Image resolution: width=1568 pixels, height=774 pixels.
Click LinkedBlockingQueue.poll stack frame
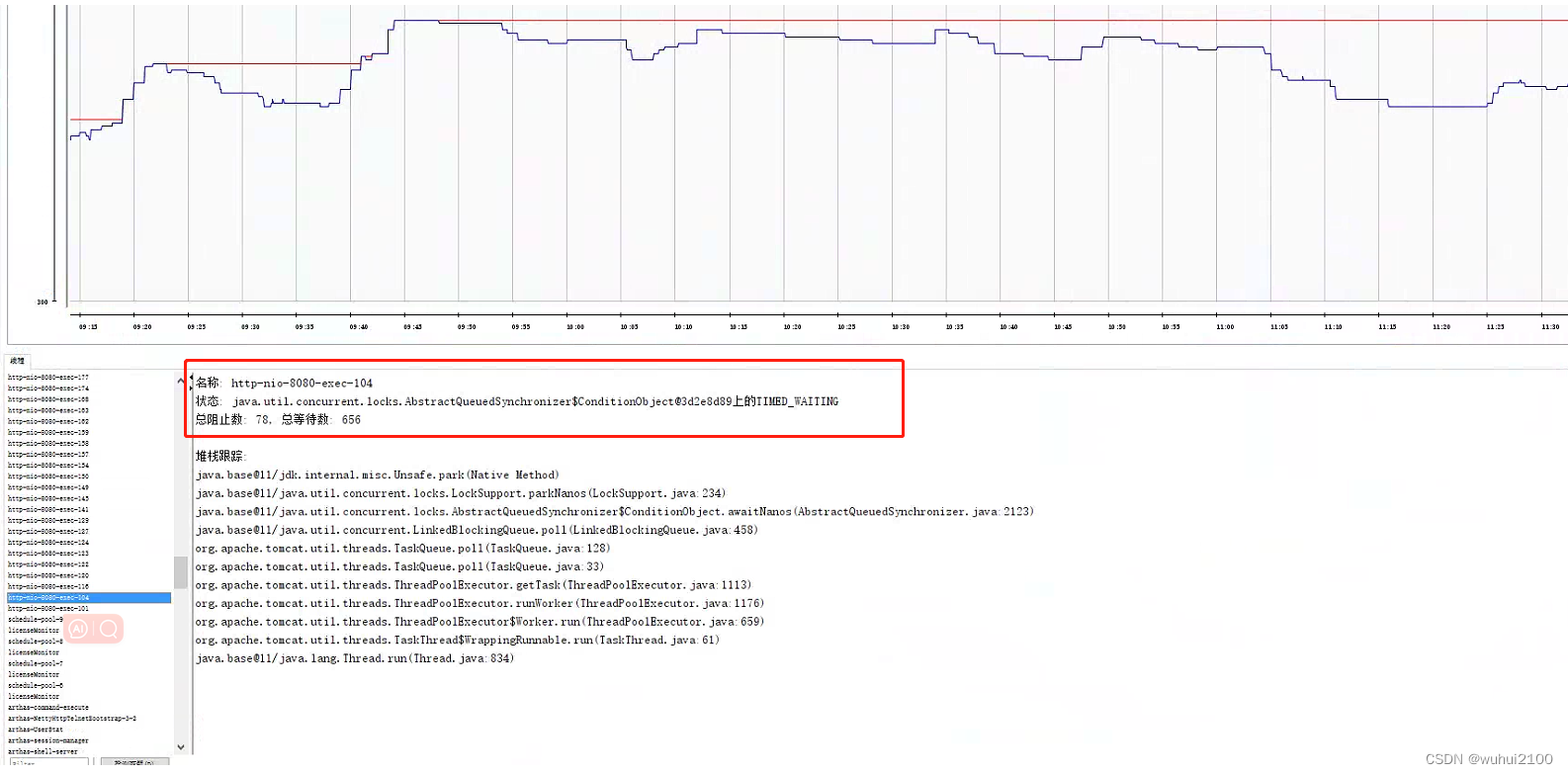pyautogui.click(x=477, y=530)
